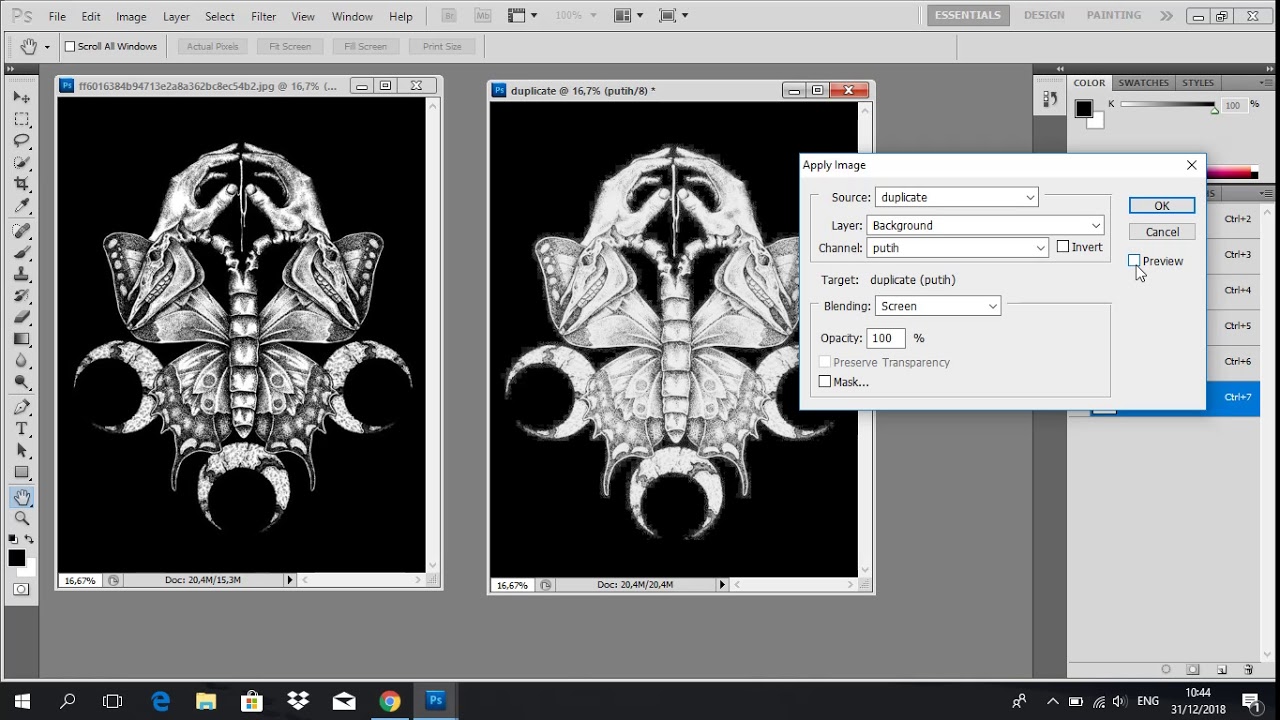
Task: Select the History Brush tool
Action: coord(21,296)
